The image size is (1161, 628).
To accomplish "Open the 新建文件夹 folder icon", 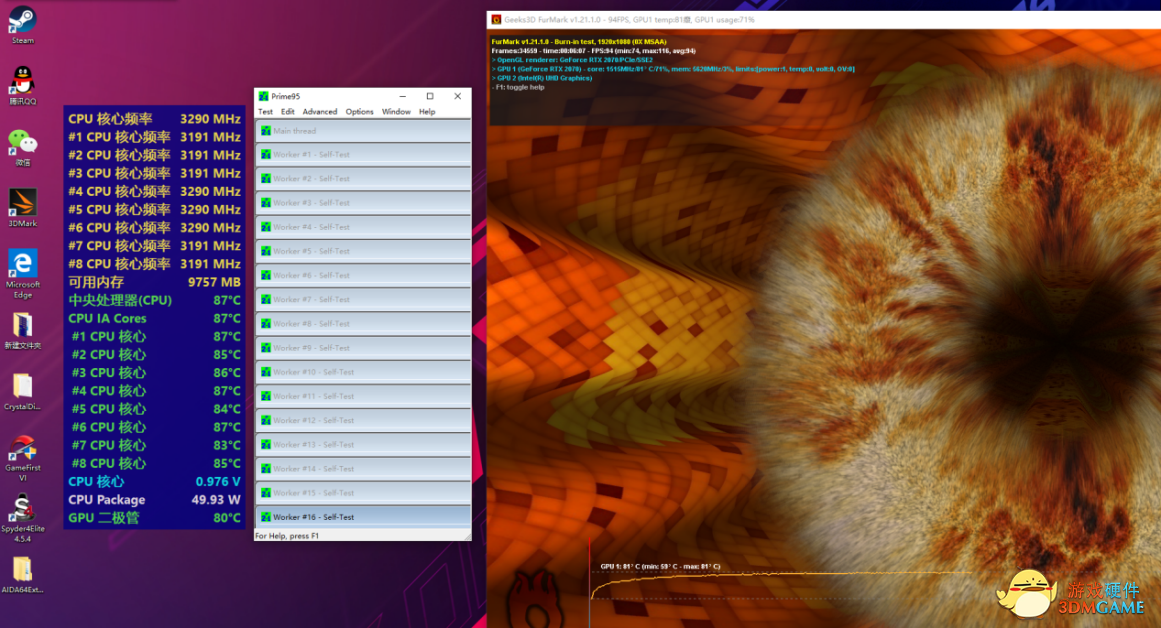I will tap(22, 330).
